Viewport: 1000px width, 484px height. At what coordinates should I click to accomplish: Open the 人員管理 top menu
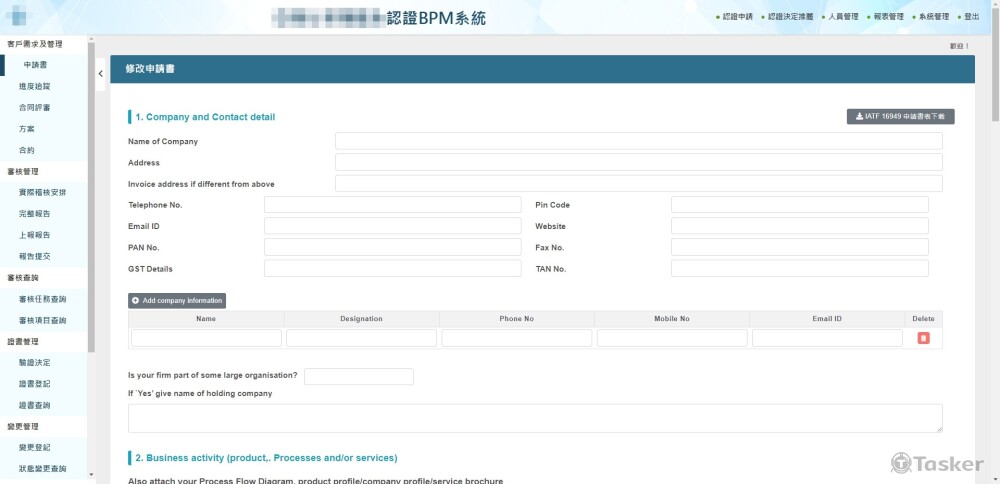[x=842, y=17]
